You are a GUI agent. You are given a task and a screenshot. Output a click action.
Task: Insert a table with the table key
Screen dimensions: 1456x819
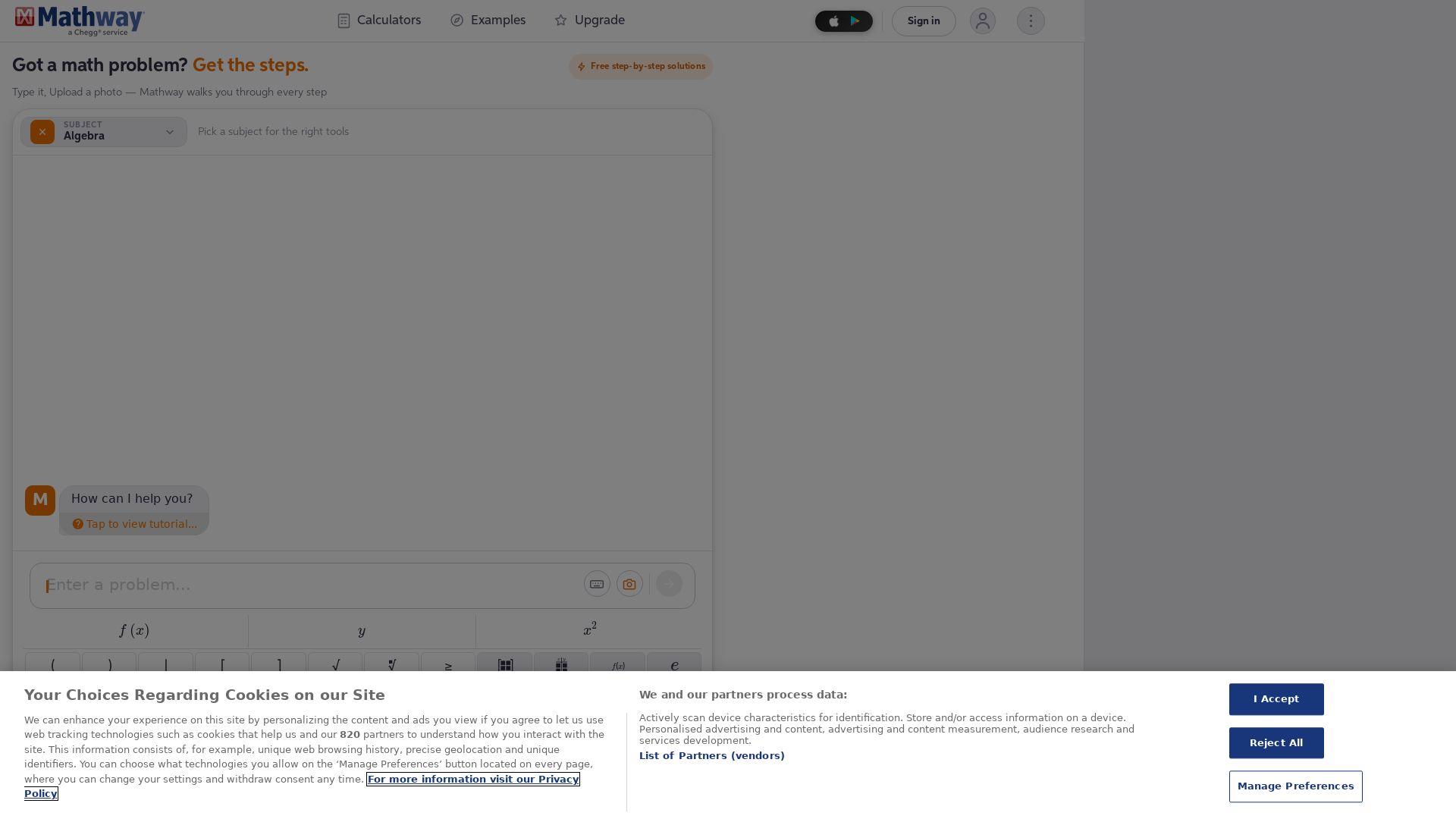561,662
